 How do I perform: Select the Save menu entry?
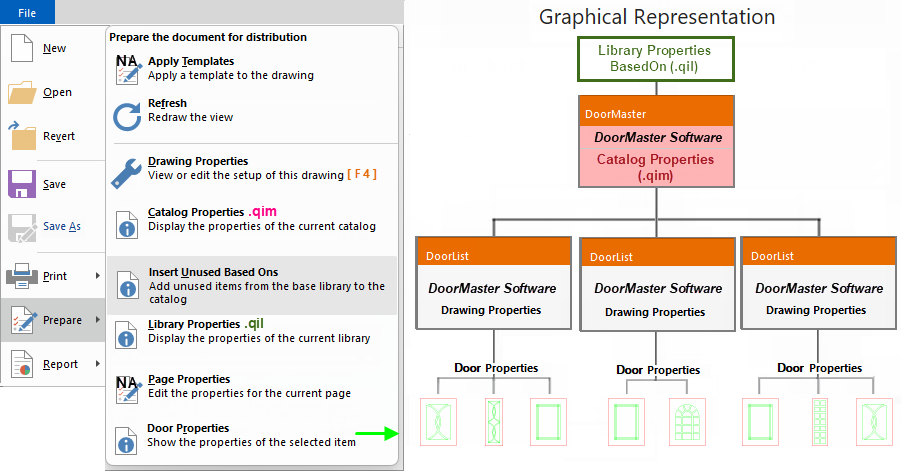[54, 184]
